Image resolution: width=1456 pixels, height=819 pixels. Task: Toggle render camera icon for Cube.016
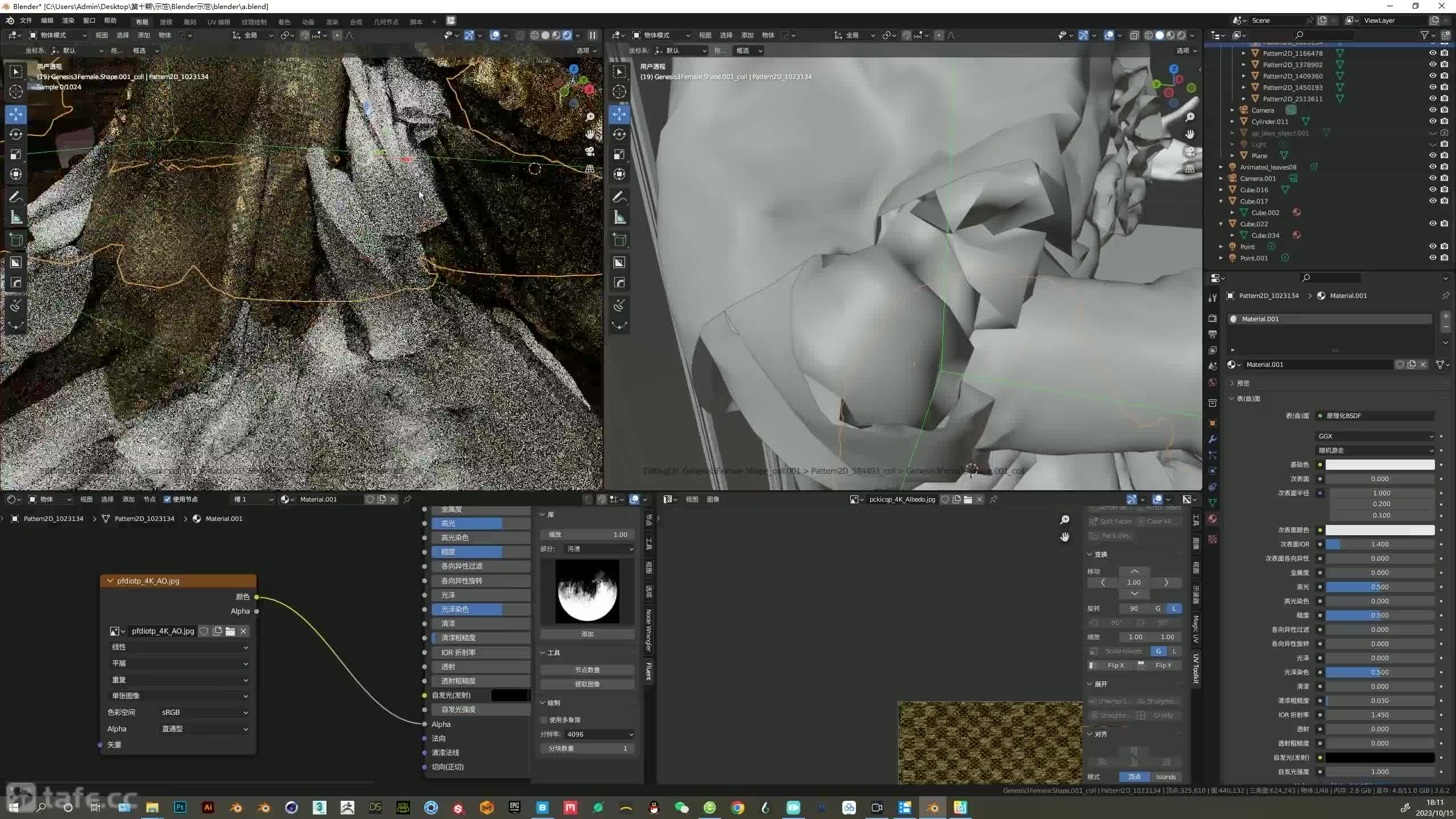pos(1444,190)
